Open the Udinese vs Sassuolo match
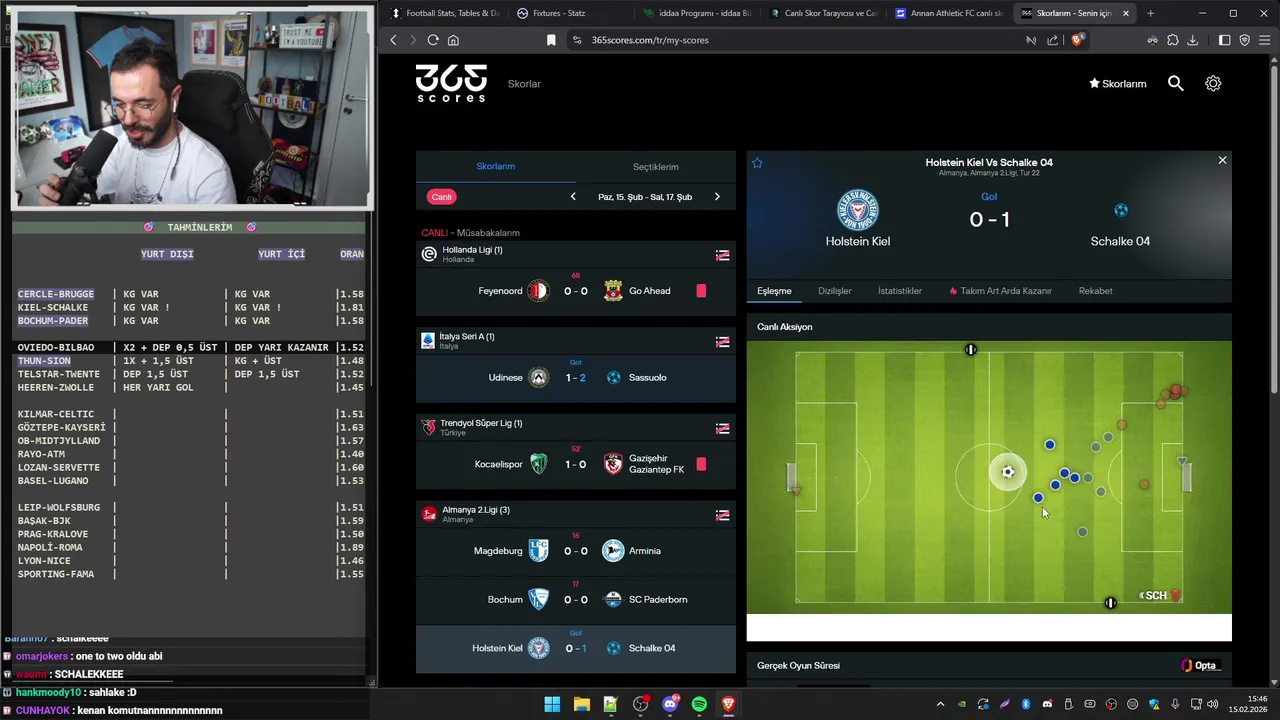The width and height of the screenshot is (1280, 720). click(x=576, y=378)
